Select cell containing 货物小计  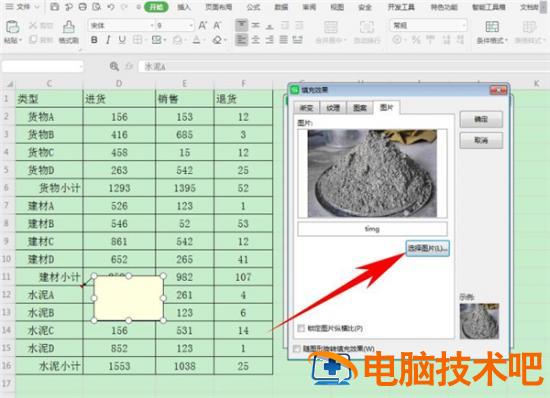49,188
